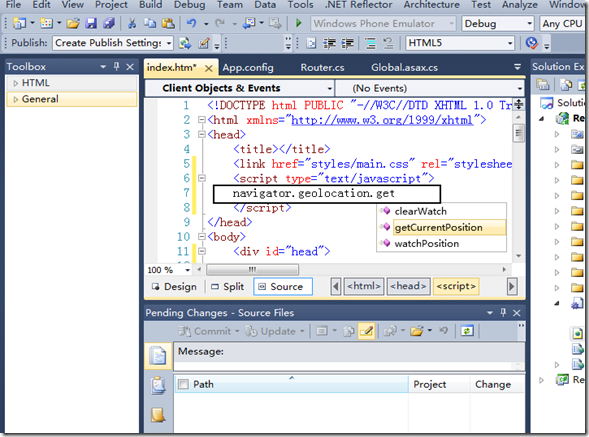Click the editor horizontal scrollbar thumb

[x=252, y=269]
